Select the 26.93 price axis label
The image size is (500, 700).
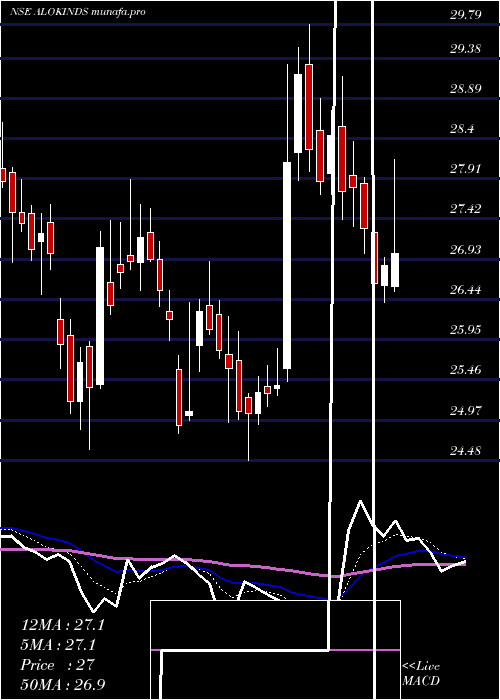tap(466, 250)
